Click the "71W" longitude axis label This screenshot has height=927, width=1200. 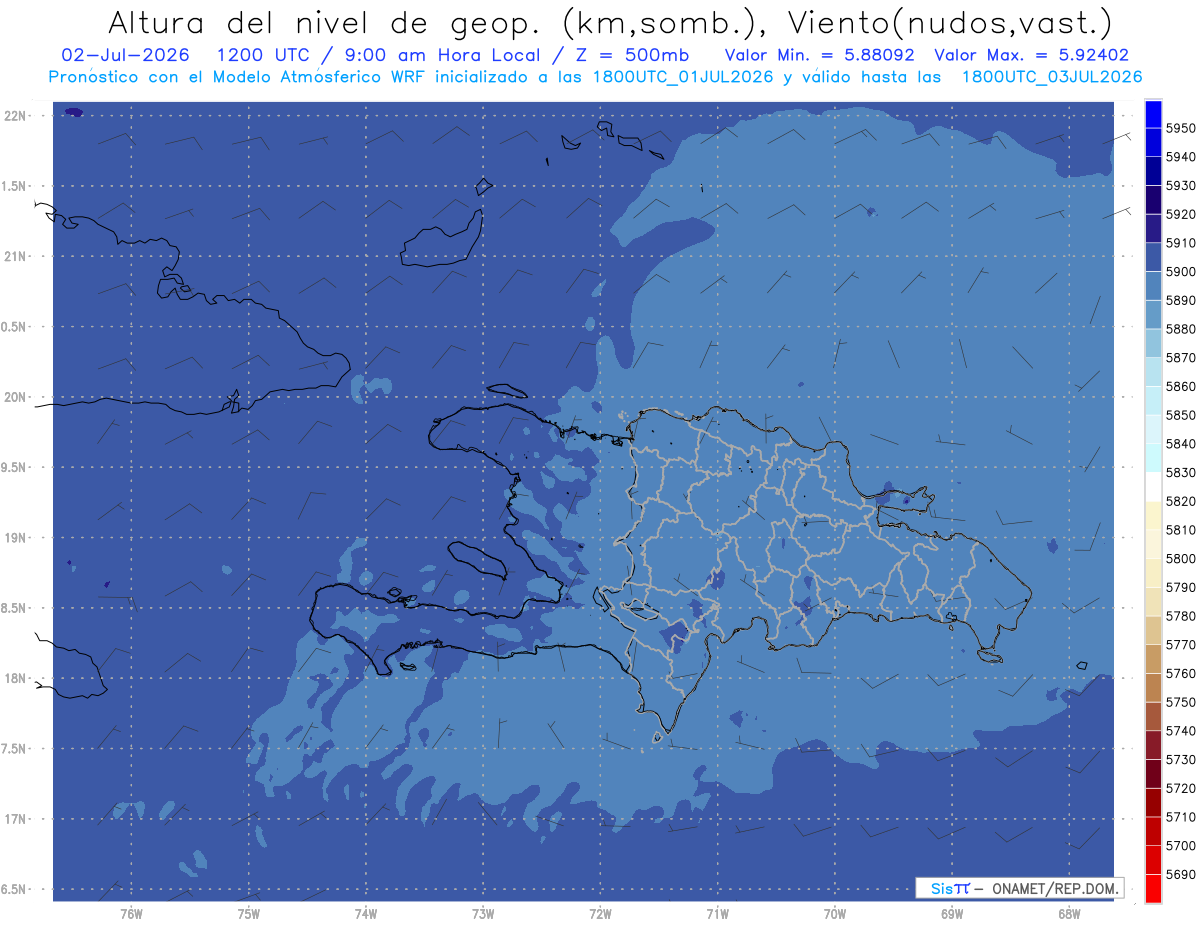click(x=717, y=914)
